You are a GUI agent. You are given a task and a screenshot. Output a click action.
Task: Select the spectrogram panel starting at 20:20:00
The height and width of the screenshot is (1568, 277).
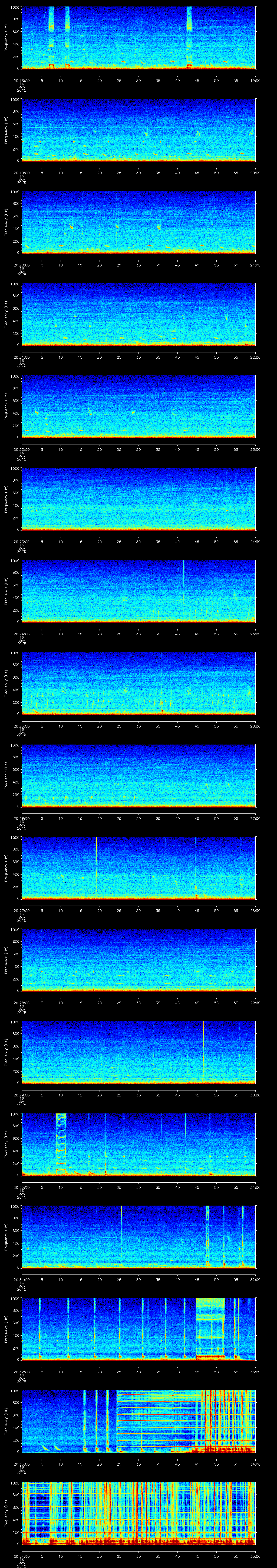click(138, 222)
